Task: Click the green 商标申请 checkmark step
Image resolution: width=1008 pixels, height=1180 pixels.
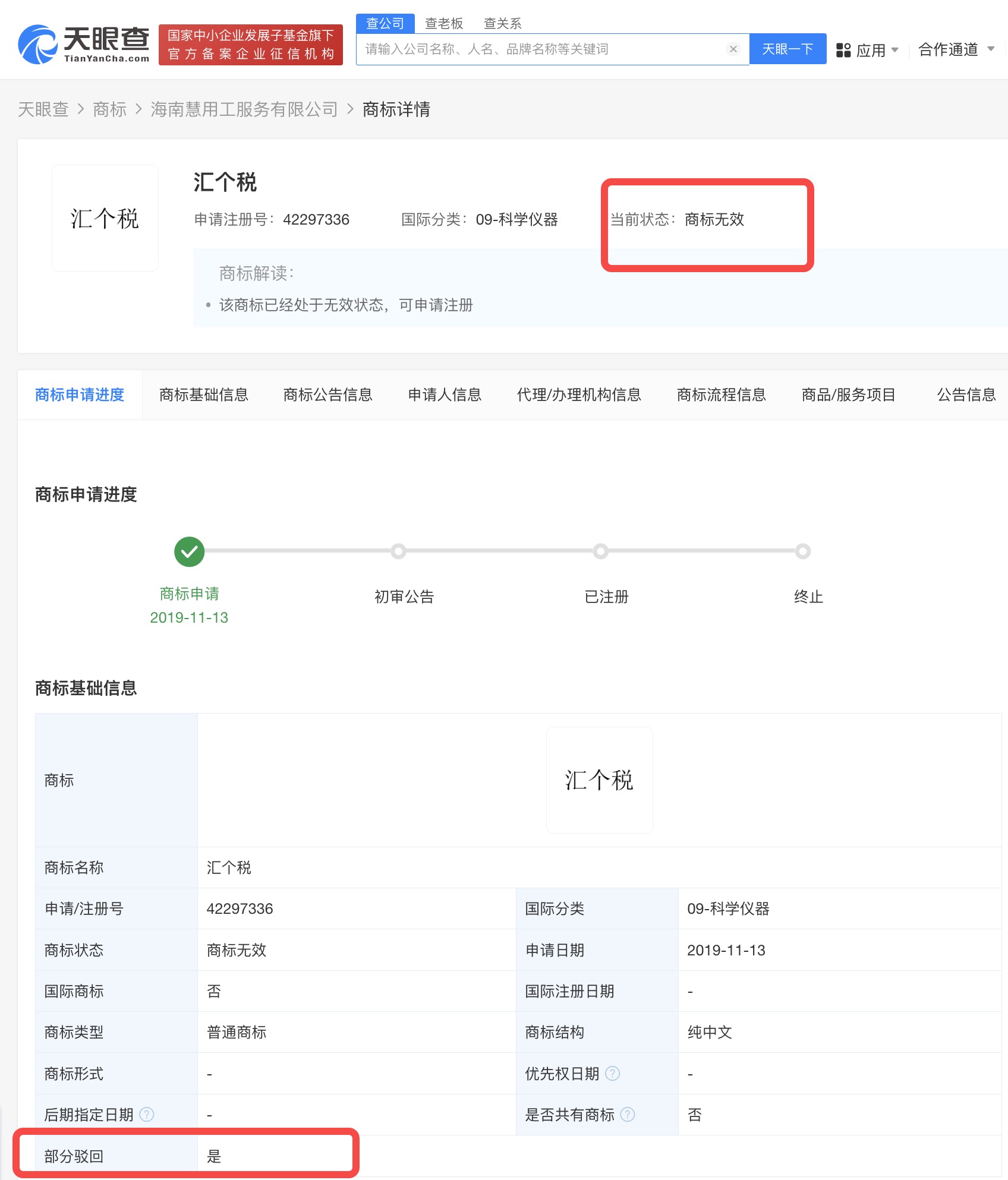Action: tap(189, 552)
